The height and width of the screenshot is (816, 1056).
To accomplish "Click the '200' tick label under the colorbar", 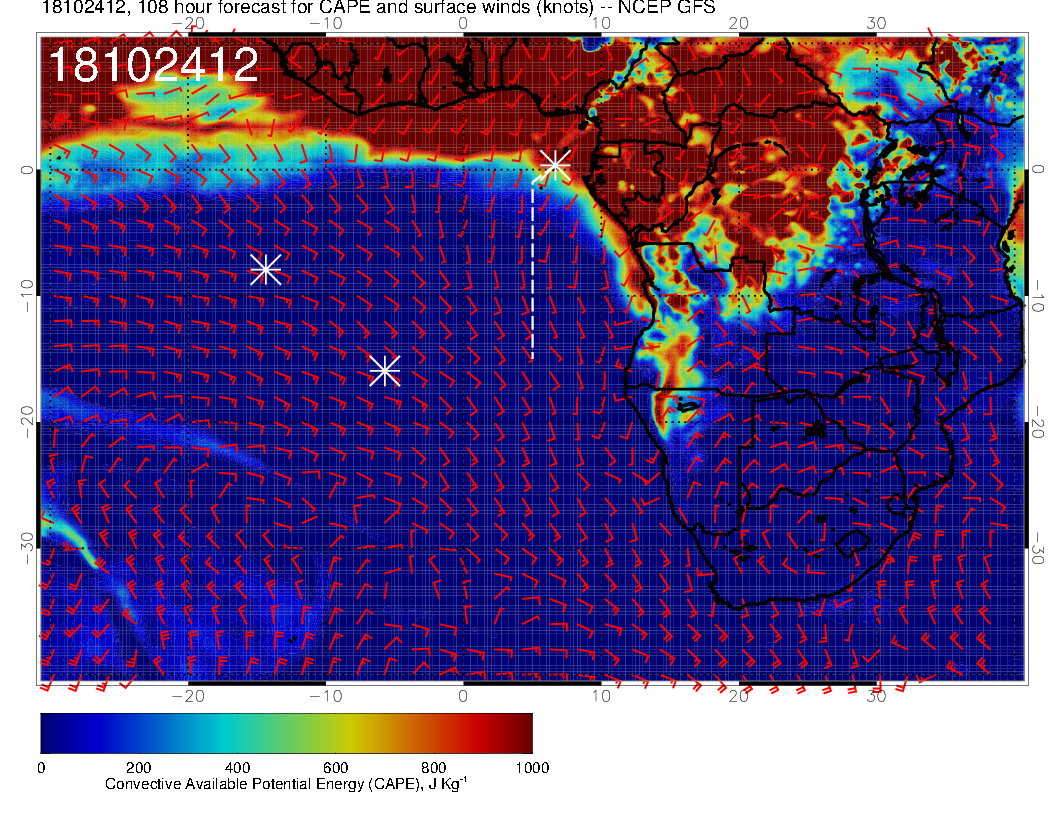I will (x=139, y=768).
